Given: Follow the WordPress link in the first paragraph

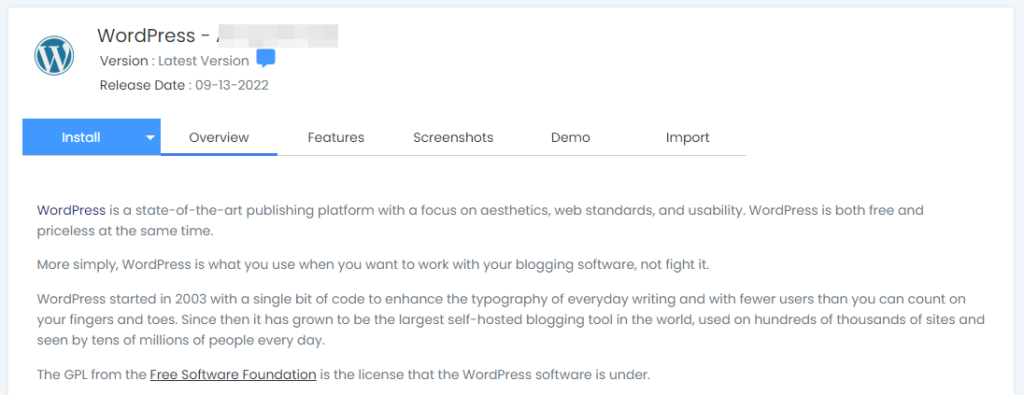Looking at the screenshot, I should click(x=71, y=211).
